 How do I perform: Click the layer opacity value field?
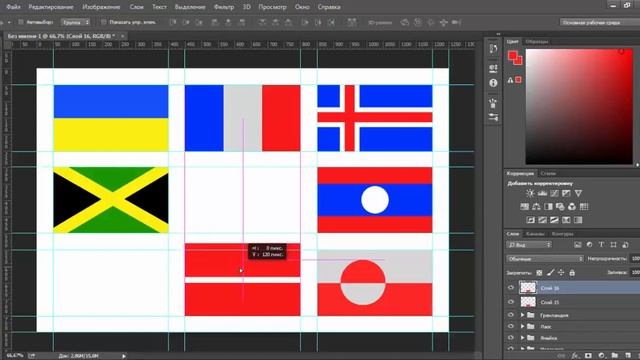click(635, 259)
